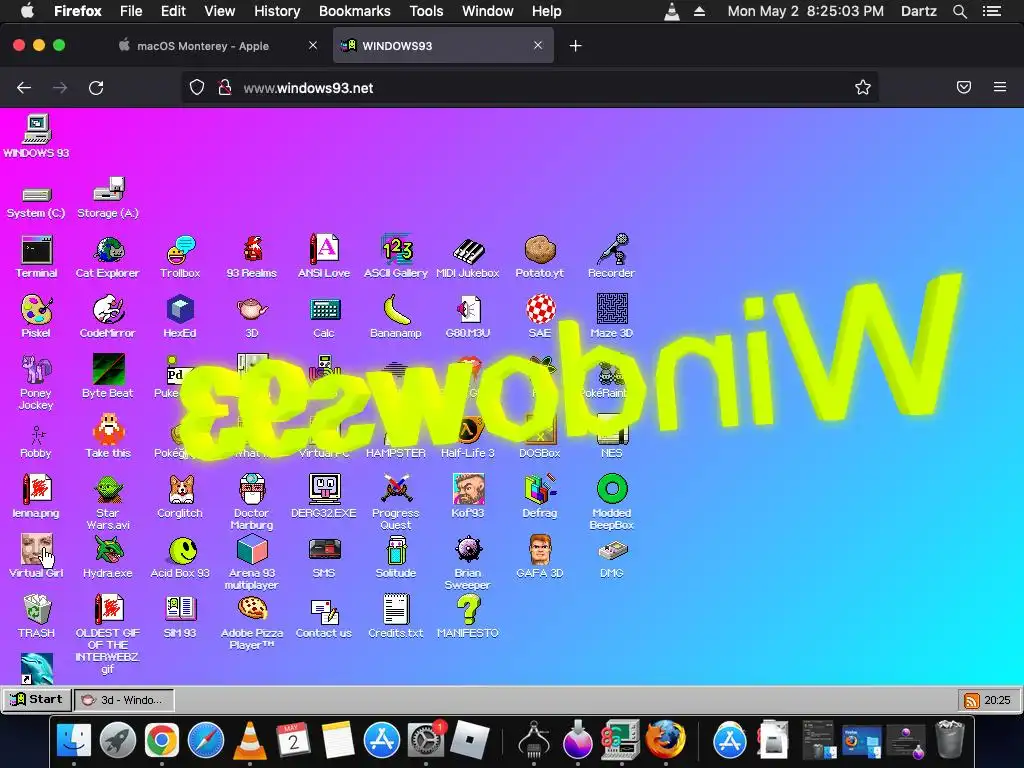Image resolution: width=1024 pixels, height=768 pixels.
Task: Open 93 Realms game
Action: coord(252,249)
